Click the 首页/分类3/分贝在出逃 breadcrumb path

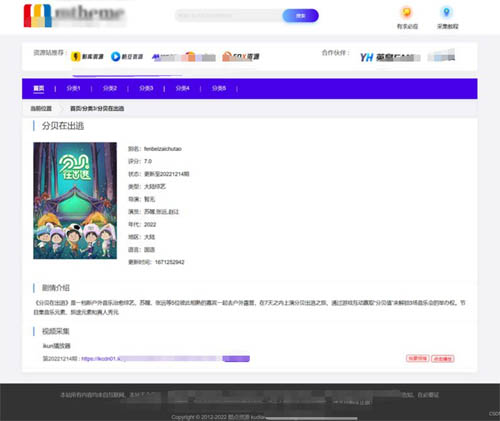click(97, 108)
